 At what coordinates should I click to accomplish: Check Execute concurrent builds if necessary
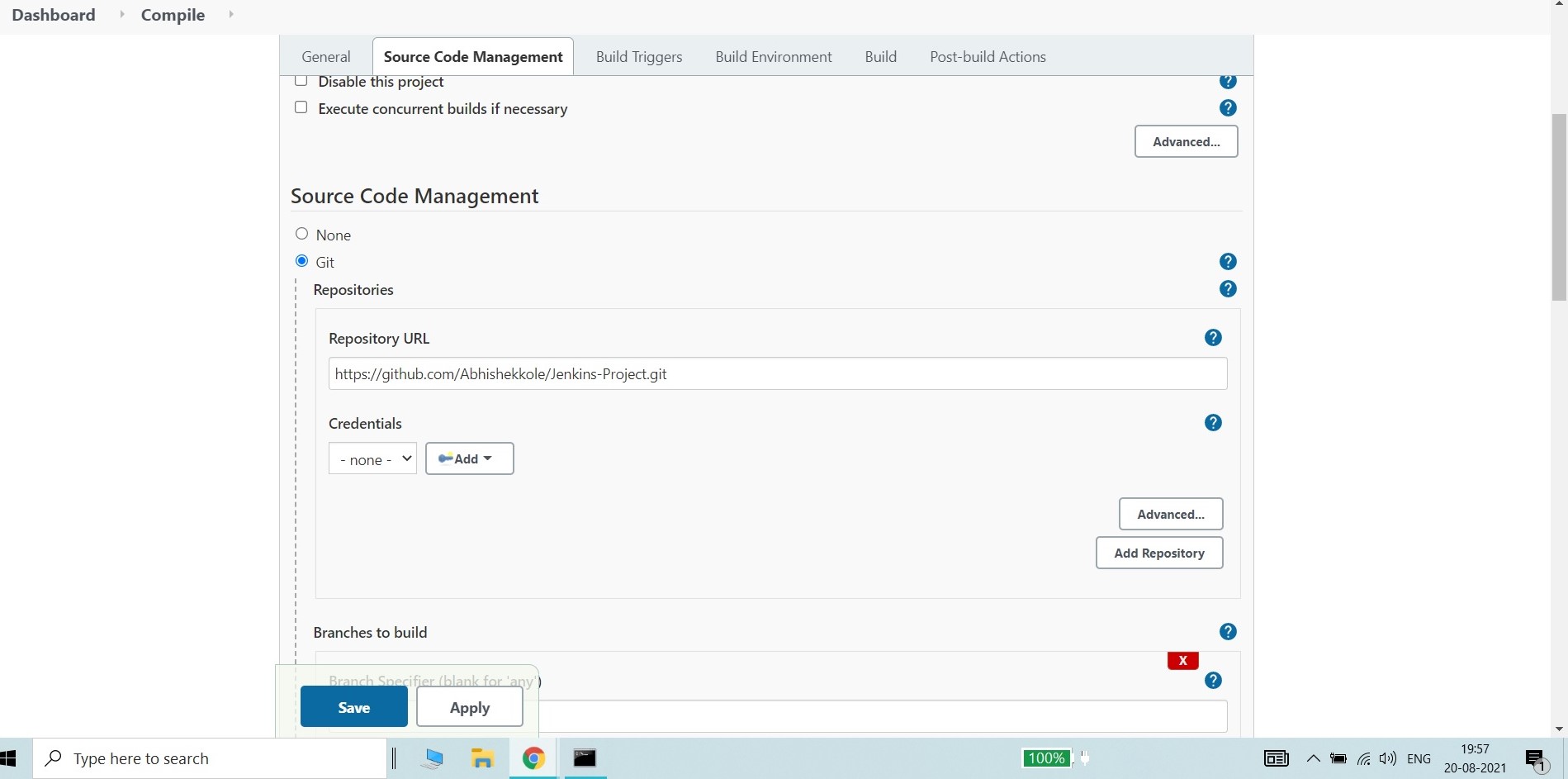tap(301, 107)
